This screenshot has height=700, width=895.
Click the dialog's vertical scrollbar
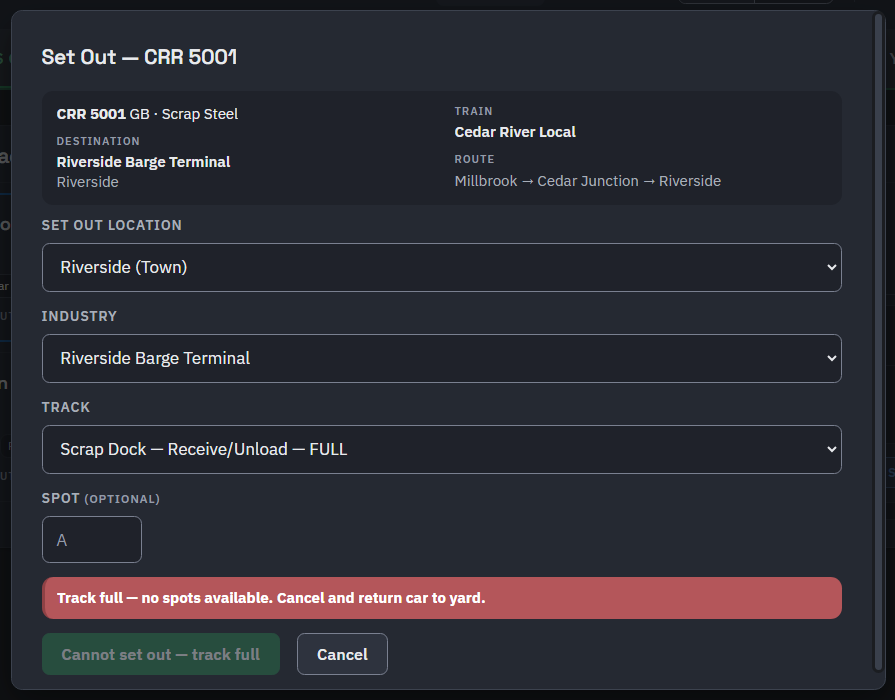click(x=878, y=343)
